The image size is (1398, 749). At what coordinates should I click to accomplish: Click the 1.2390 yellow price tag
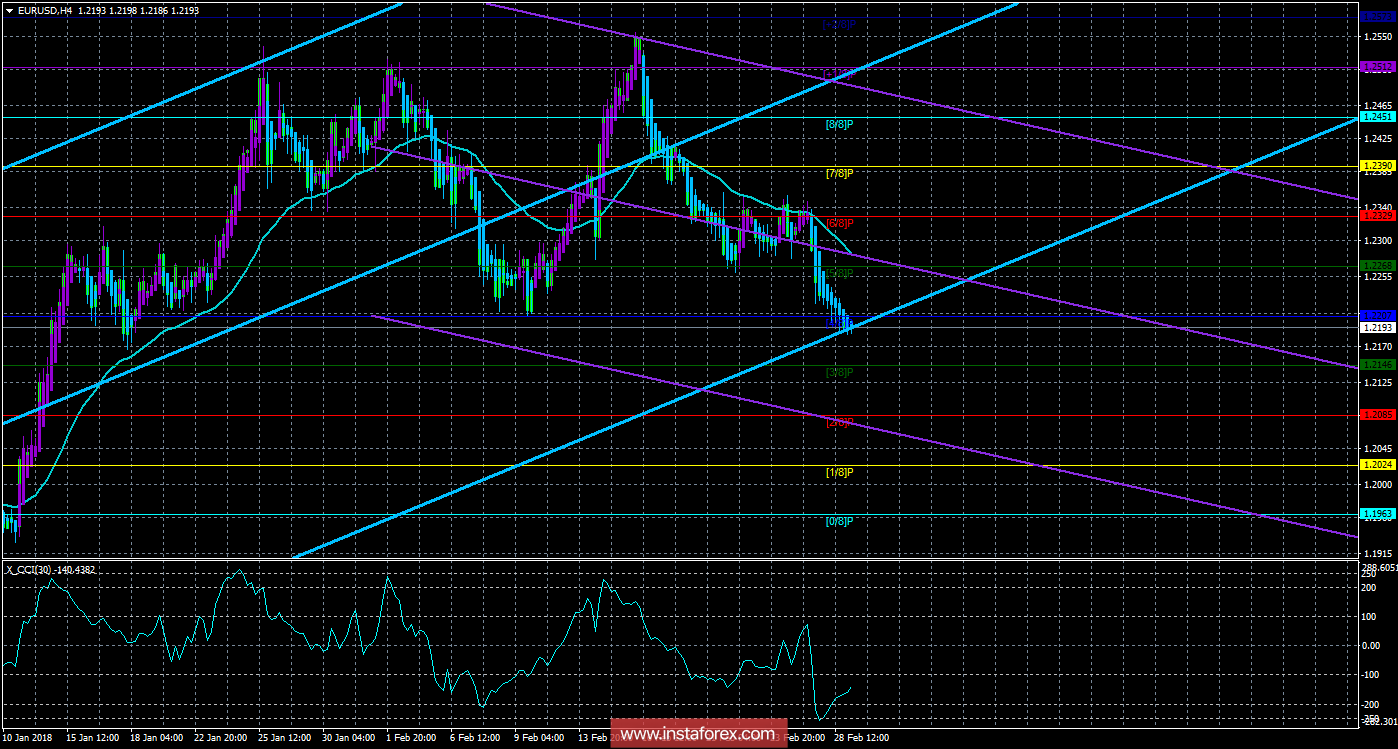1377,165
